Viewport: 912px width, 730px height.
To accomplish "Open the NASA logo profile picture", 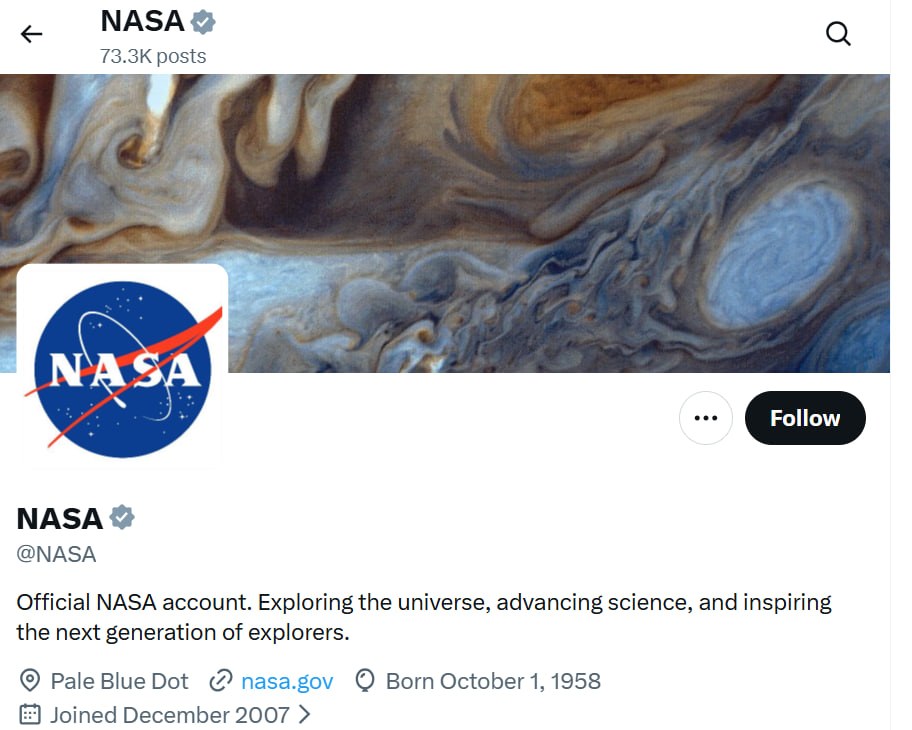I will pyautogui.click(x=122, y=368).
